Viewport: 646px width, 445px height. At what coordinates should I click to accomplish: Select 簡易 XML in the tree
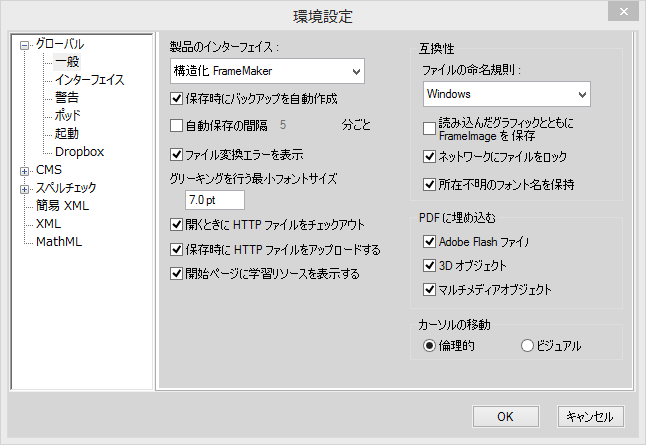pyautogui.click(x=62, y=206)
